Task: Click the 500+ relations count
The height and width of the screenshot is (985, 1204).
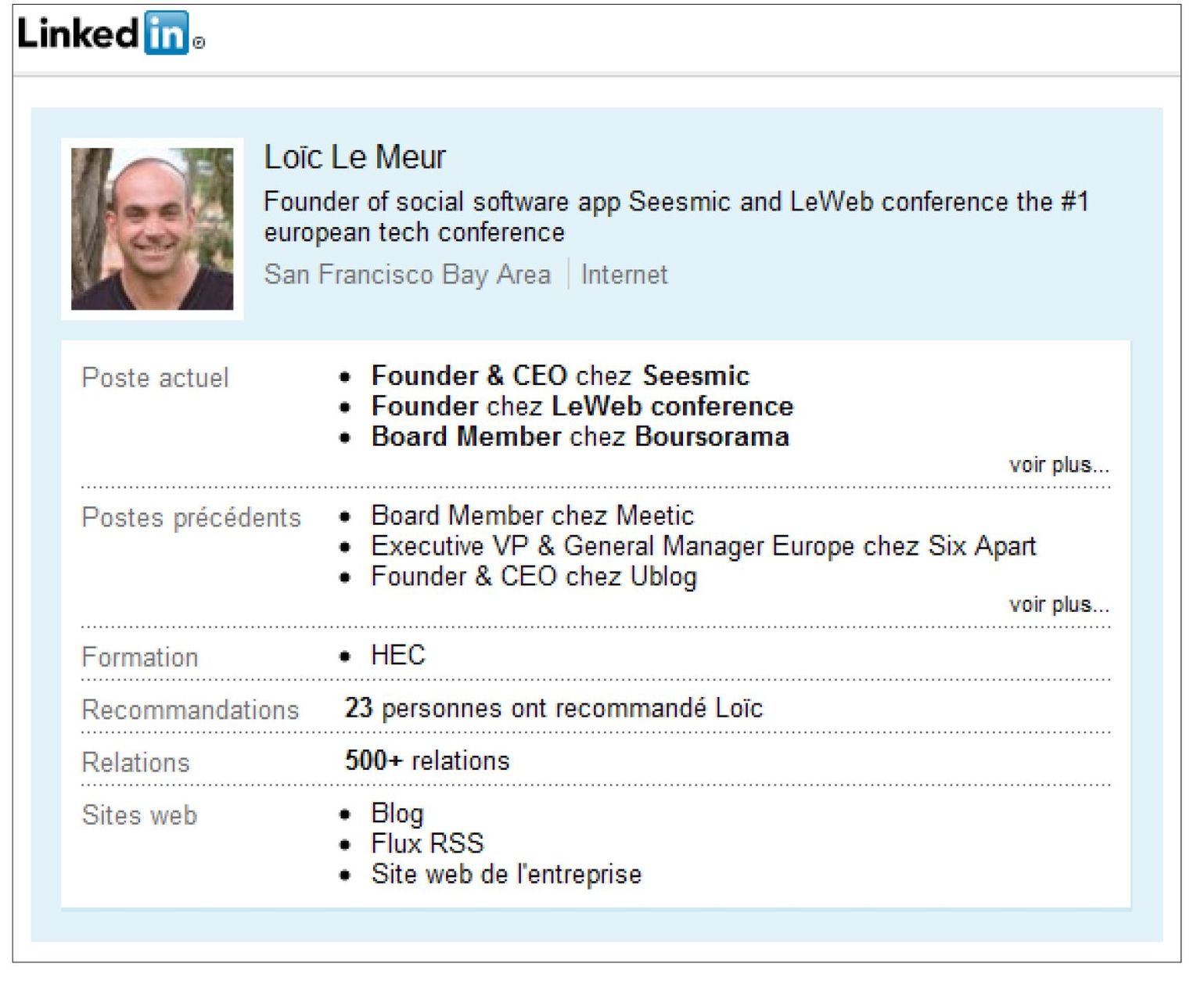Action: (427, 760)
